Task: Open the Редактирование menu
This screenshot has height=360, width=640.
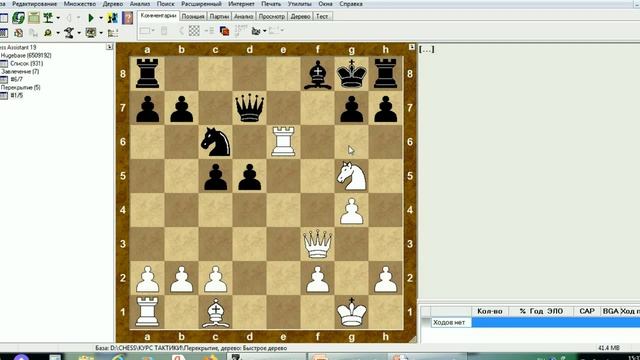Action: point(34,4)
